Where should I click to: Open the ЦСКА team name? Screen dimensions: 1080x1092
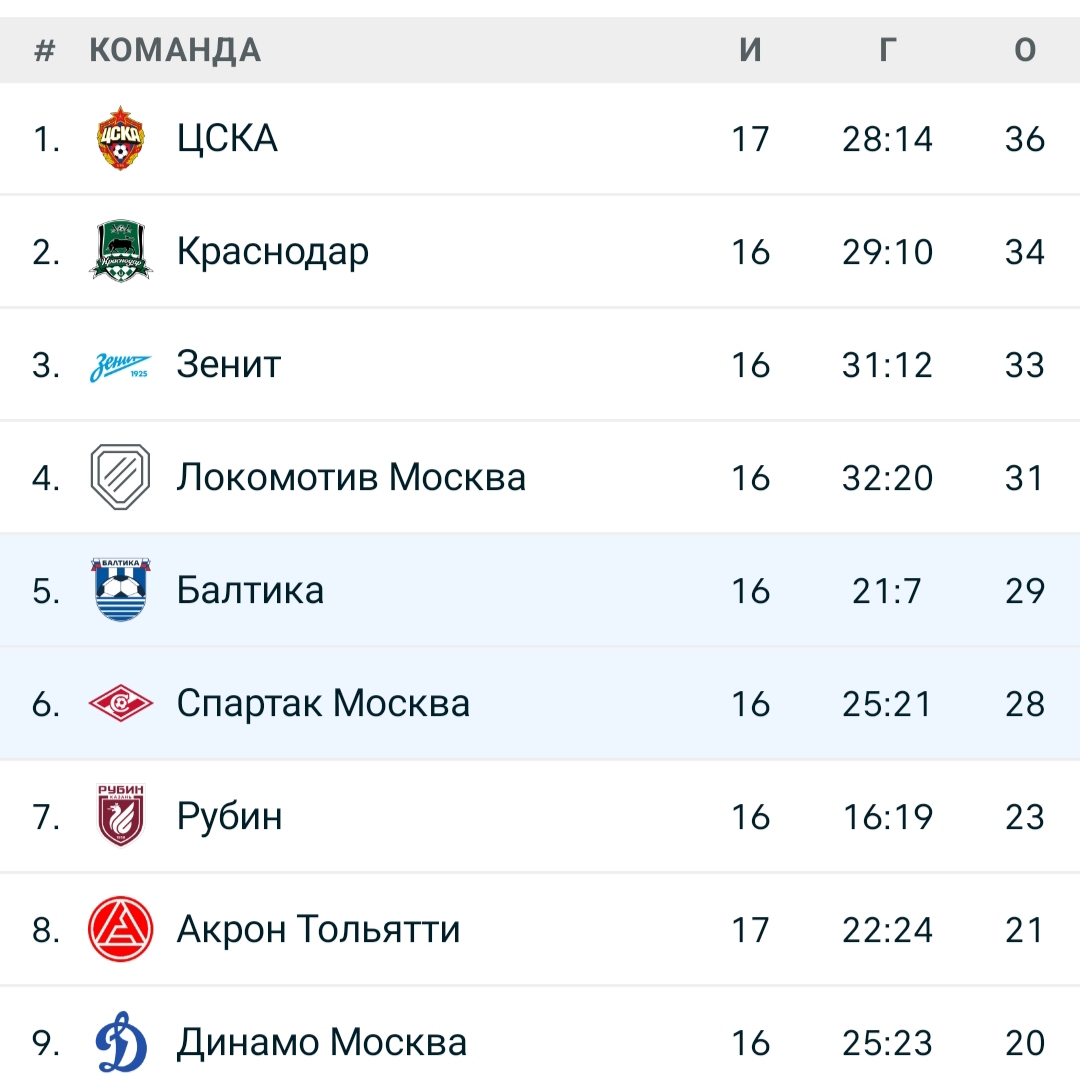[x=227, y=138]
